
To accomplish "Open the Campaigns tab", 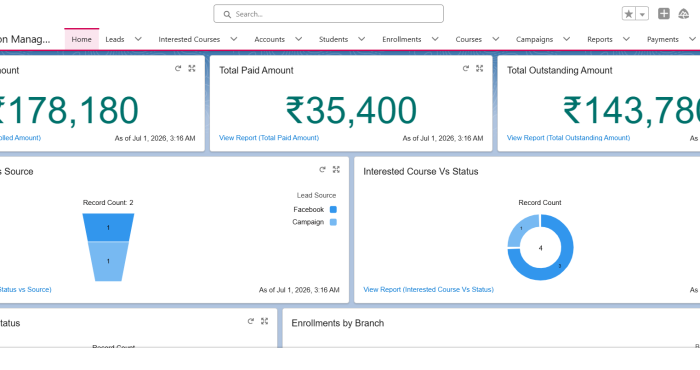I will 534,39.
